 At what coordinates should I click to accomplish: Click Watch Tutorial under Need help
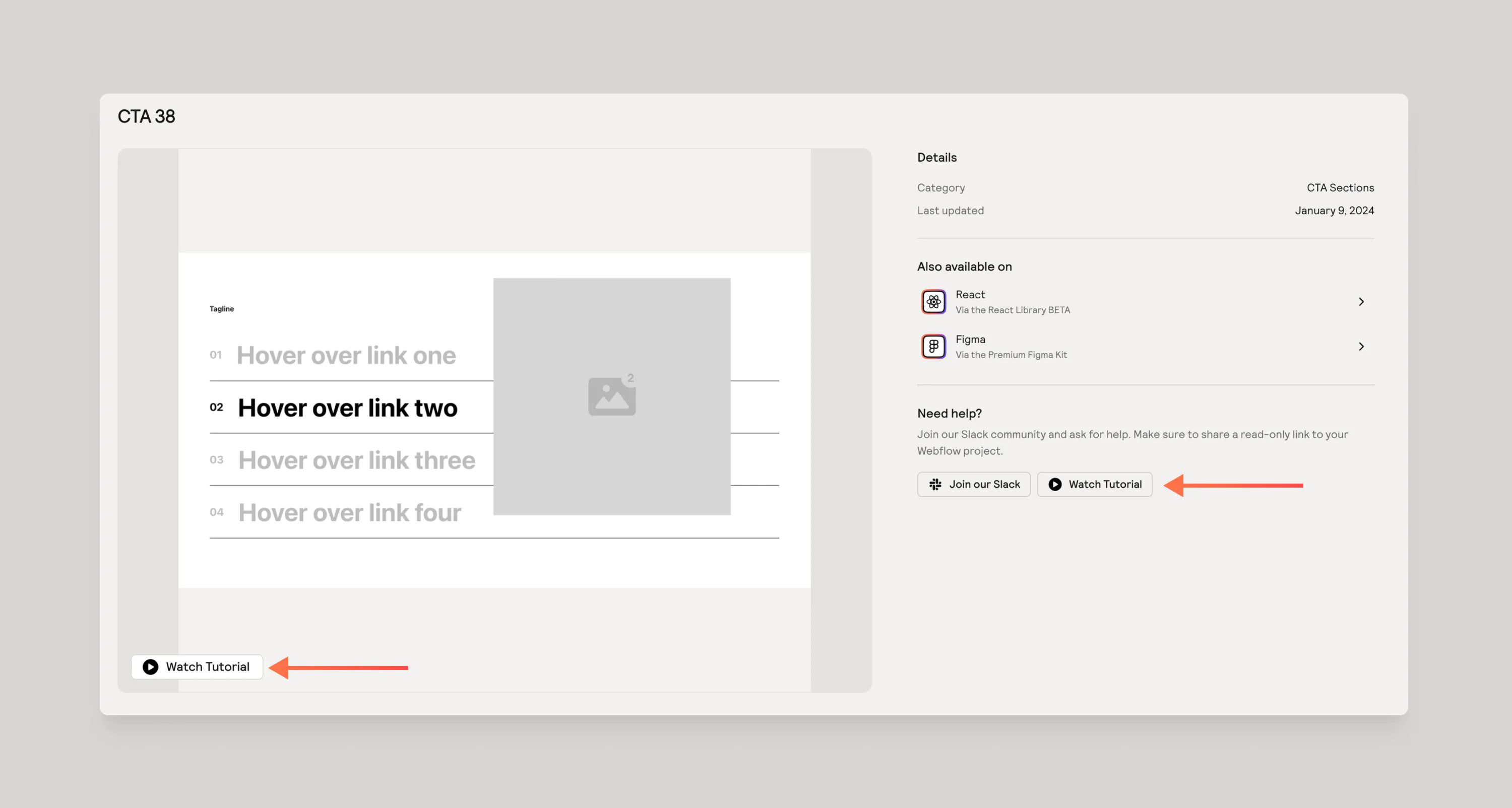tap(1095, 484)
